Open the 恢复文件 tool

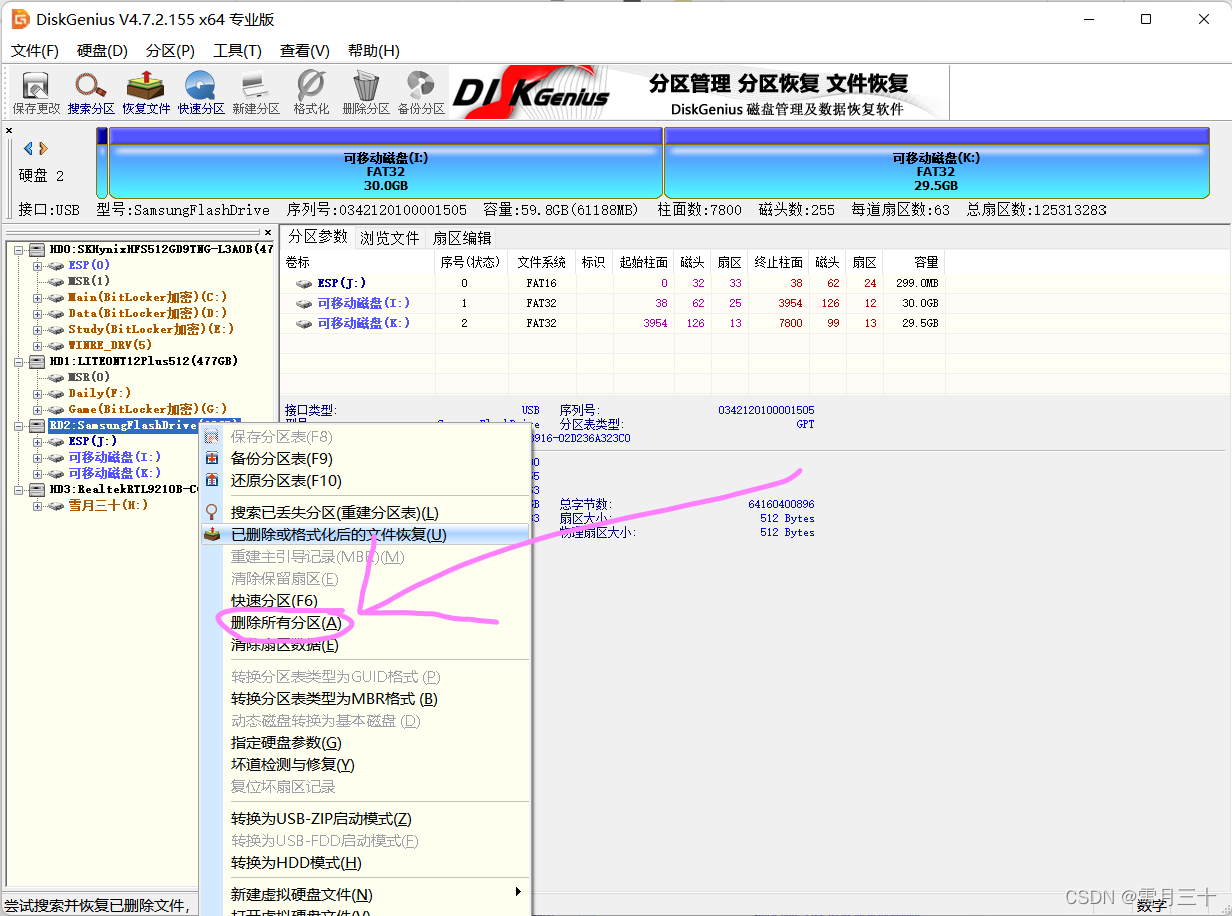click(146, 92)
